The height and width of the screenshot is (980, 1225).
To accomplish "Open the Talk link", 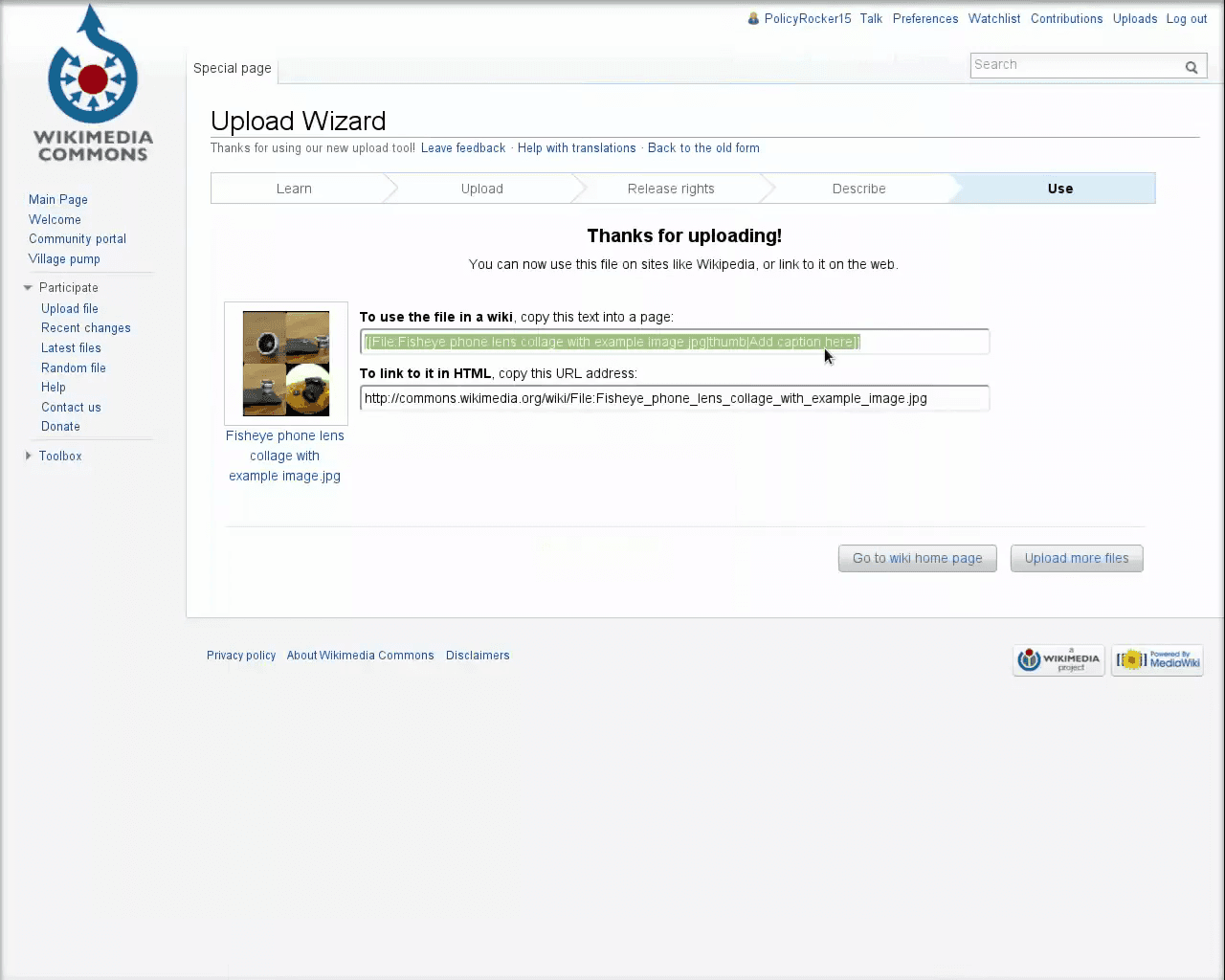I will coord(871,18).
